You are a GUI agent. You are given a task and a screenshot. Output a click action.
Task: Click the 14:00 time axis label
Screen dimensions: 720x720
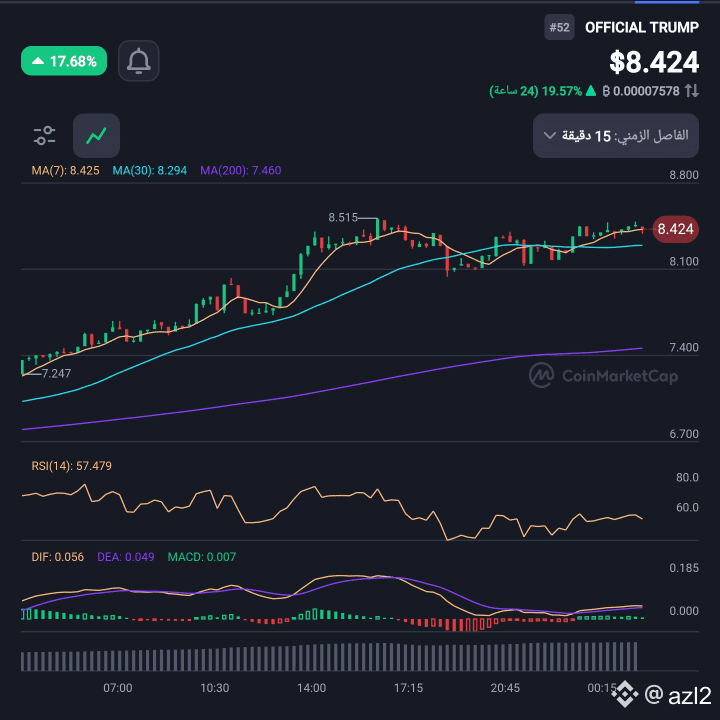pyautogui.click(x=311, y=687)
